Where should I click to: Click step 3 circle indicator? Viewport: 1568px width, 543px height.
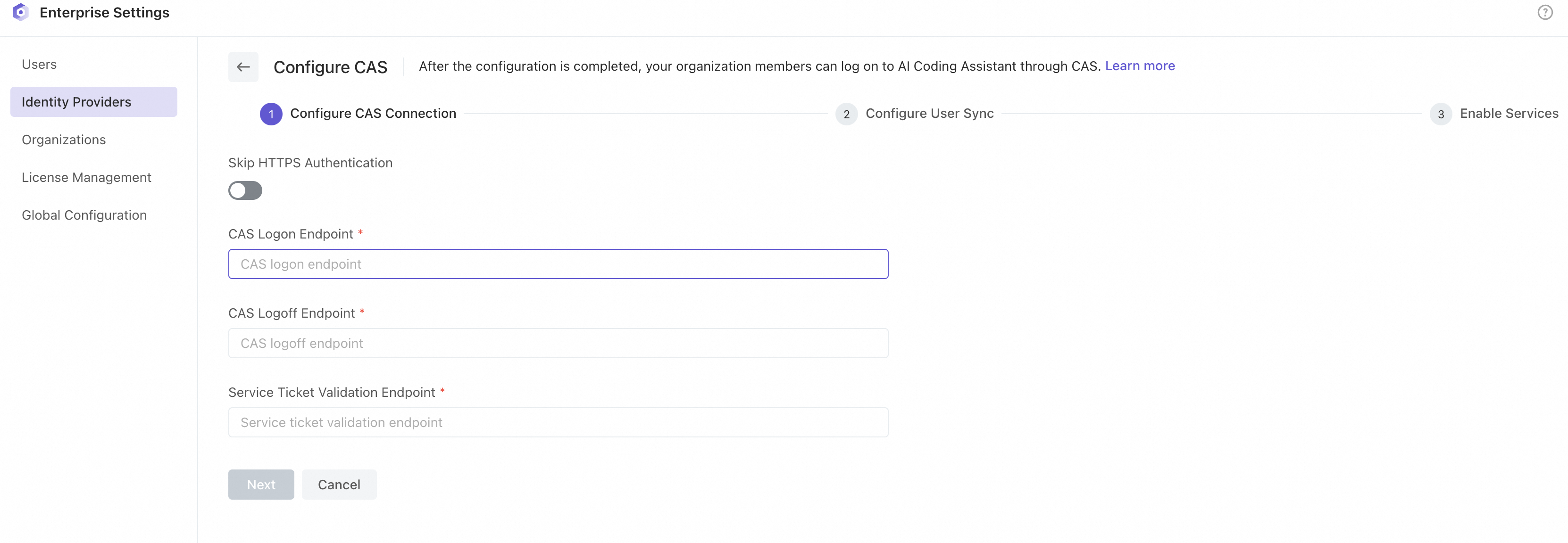coord(1440,114)
